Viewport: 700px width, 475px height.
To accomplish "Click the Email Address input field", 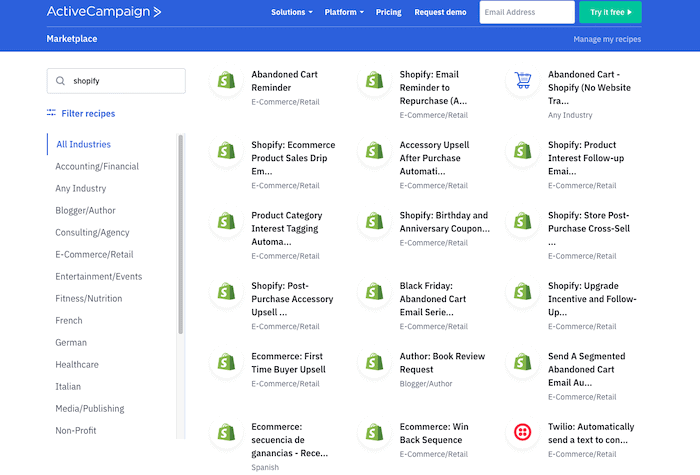I will click(527, 12).
